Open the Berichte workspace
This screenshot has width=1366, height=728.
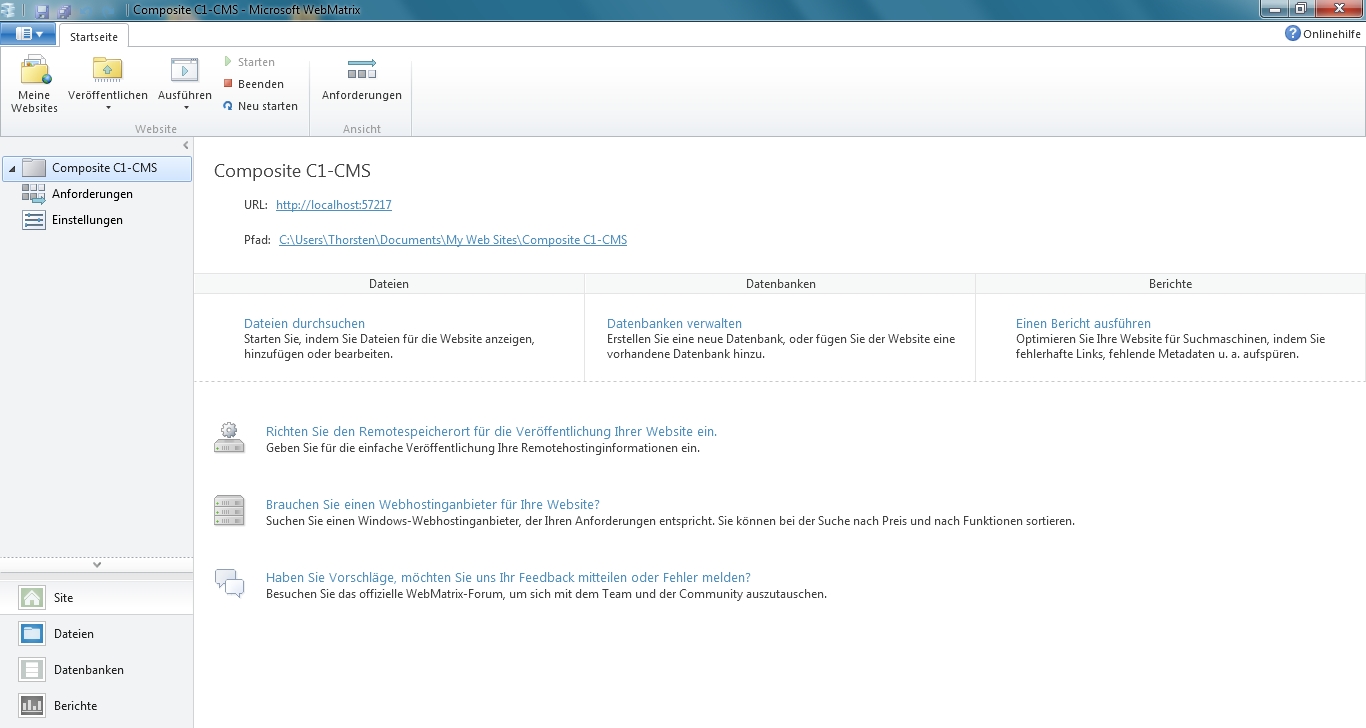point(75,706)
